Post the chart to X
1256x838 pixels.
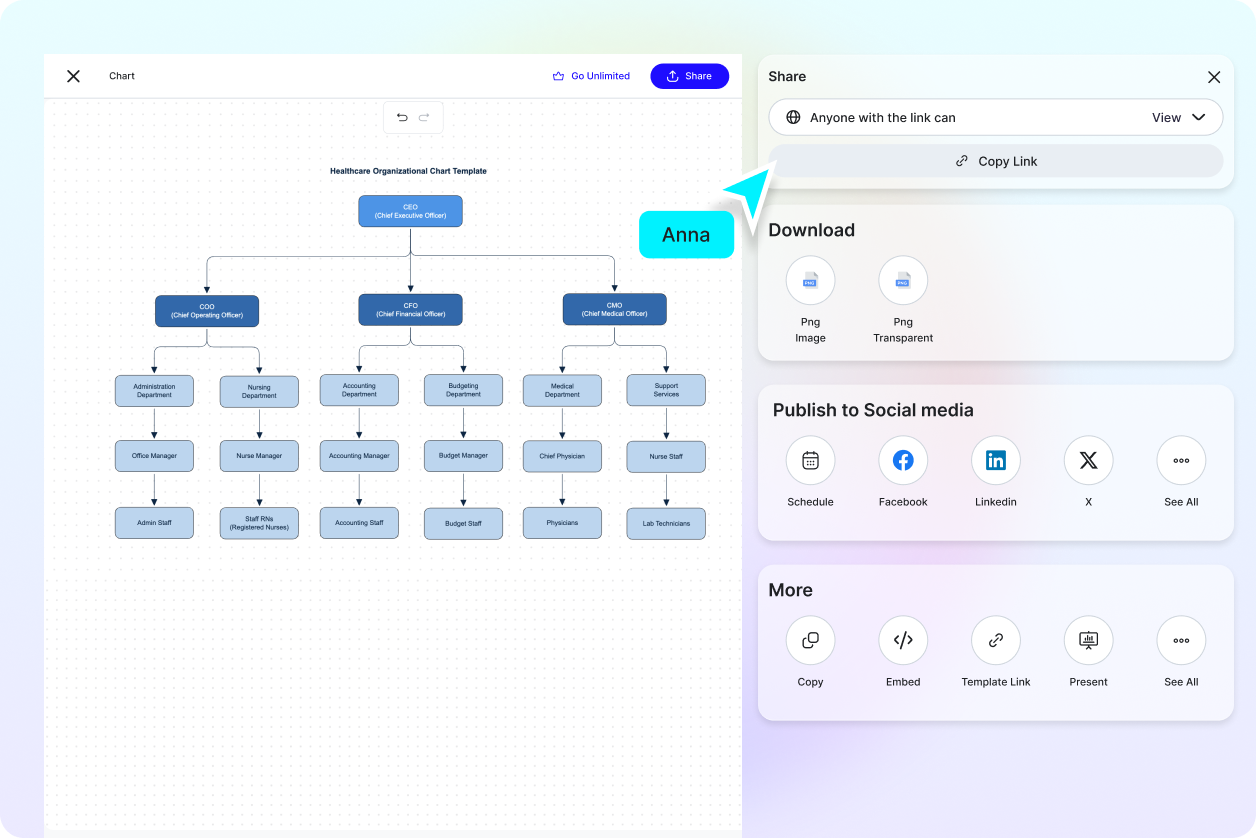tap(1088, 460)
